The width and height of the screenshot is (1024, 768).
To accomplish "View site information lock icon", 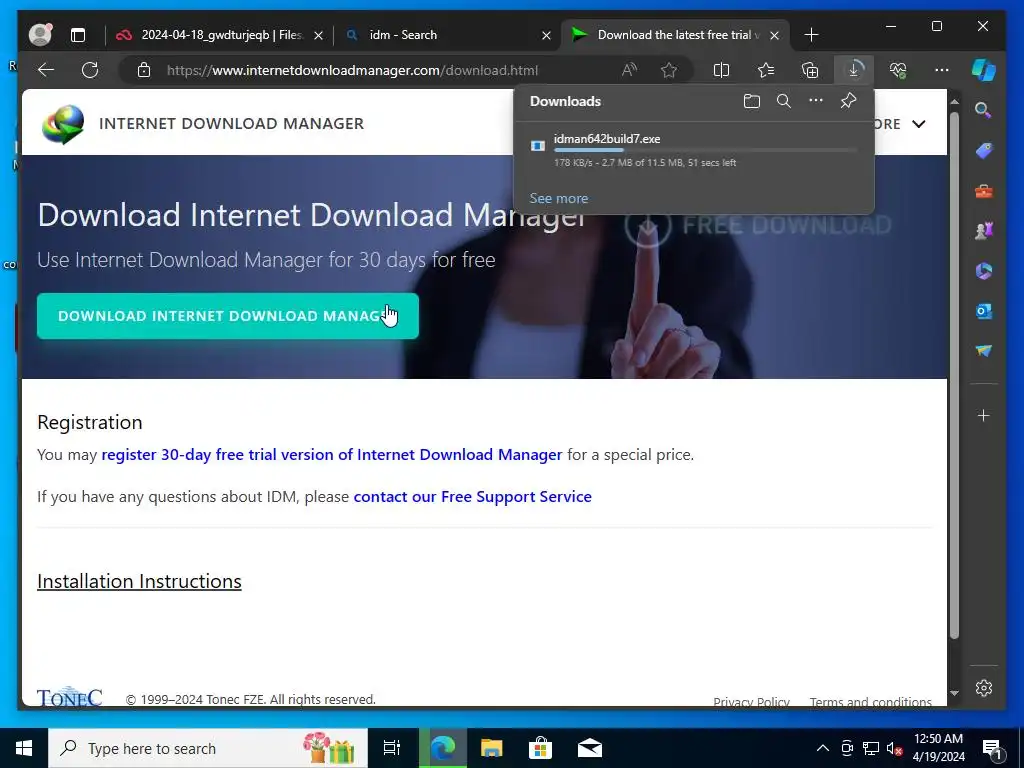I will [144, 70].
